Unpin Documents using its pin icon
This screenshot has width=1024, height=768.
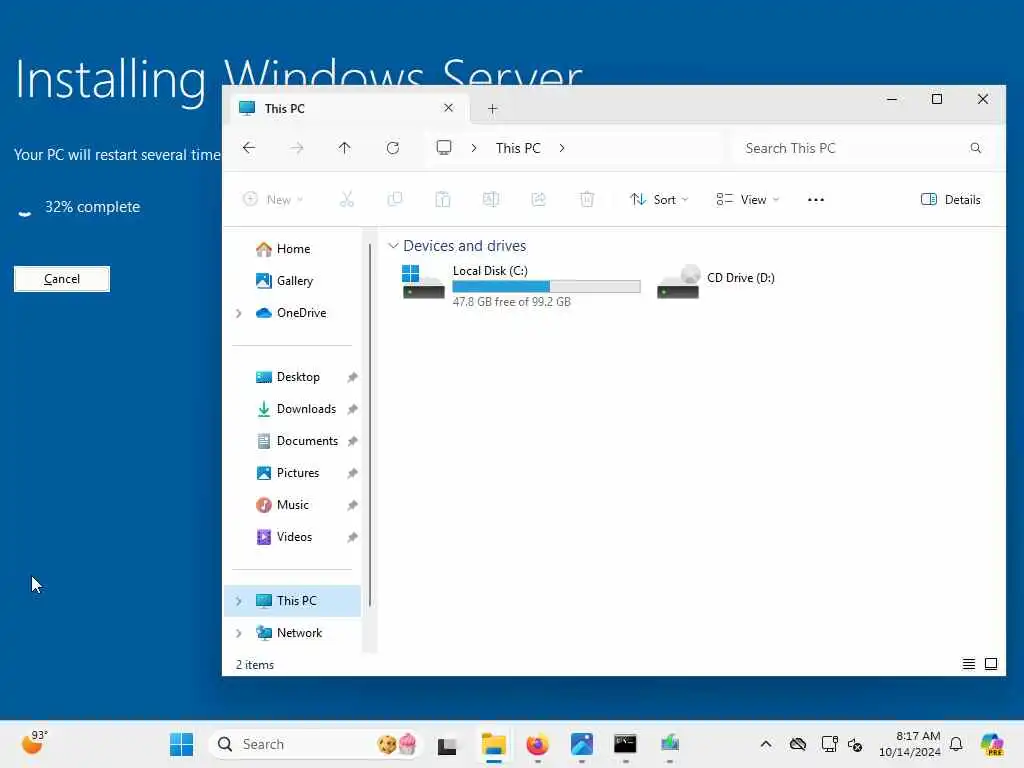click(352, 441)
